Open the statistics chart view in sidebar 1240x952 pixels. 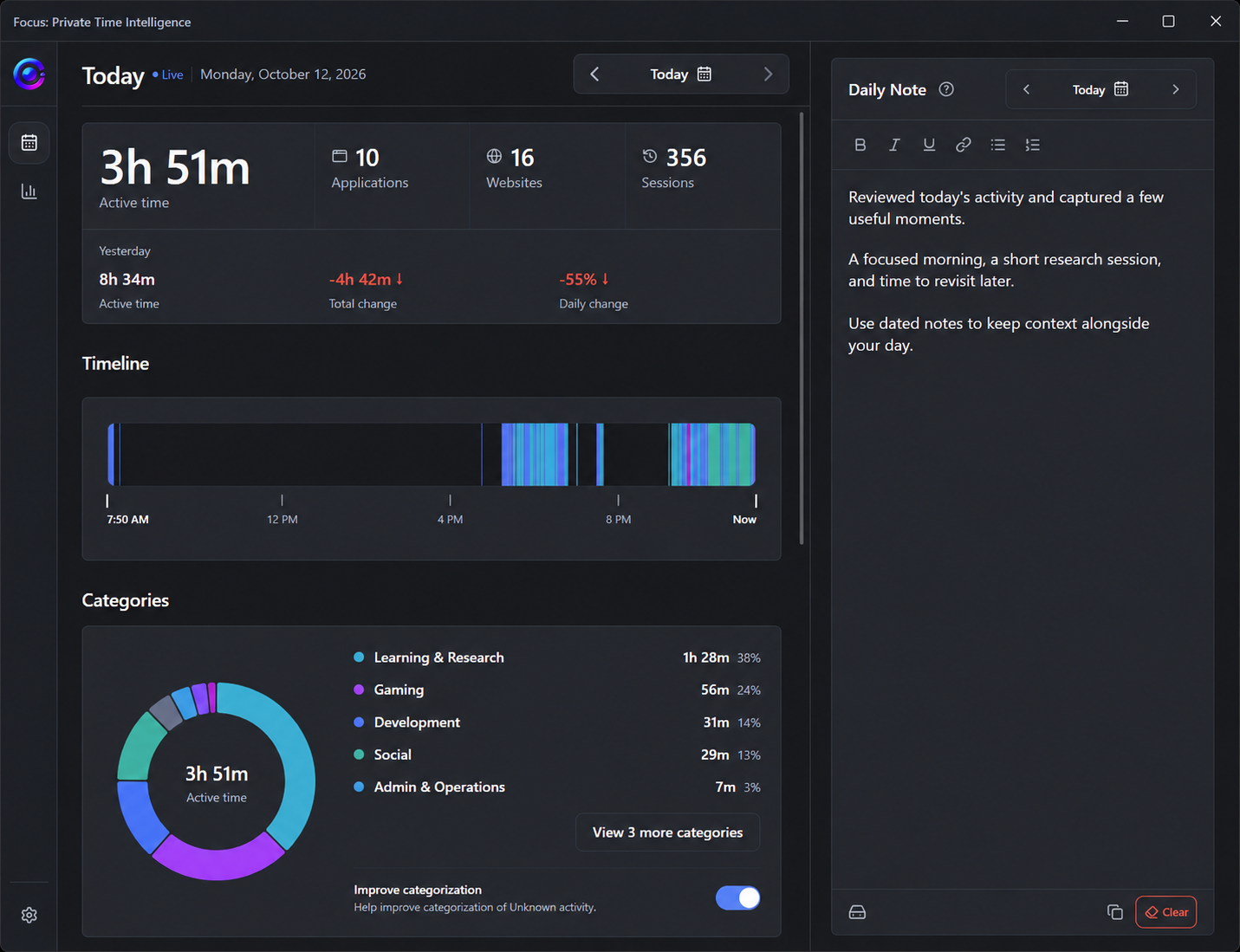point(29,191)
